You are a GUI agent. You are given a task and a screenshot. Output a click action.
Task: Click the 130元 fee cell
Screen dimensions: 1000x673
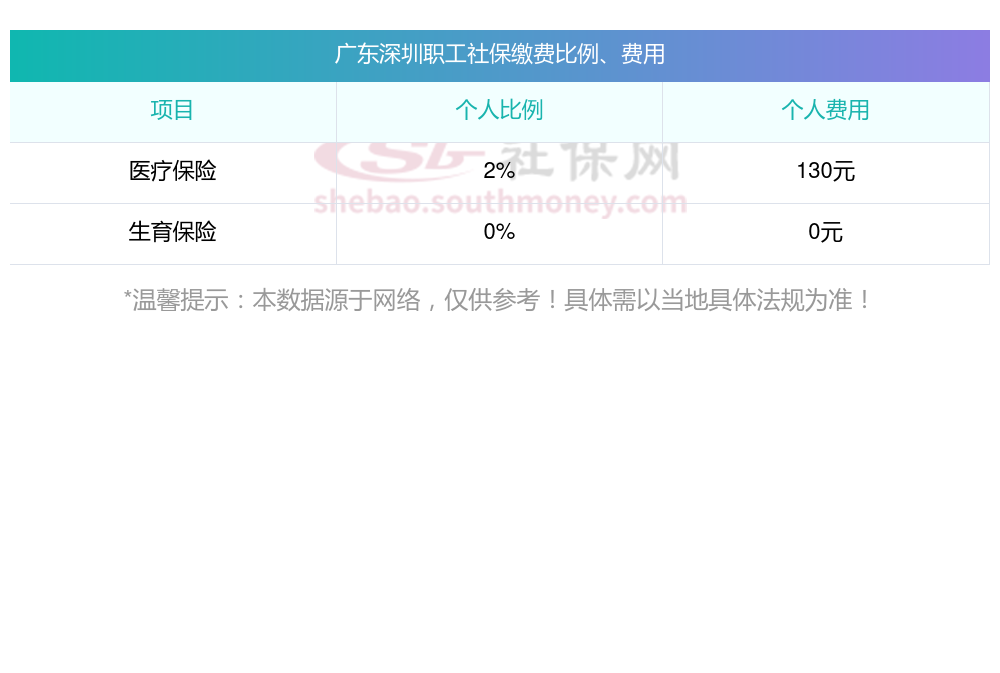(825, 171)
